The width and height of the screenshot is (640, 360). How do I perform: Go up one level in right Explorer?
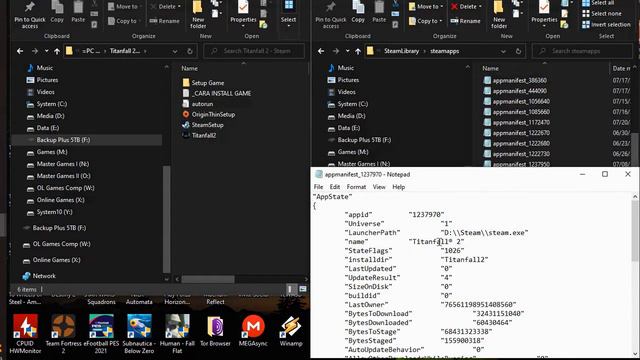pos(358,51)
